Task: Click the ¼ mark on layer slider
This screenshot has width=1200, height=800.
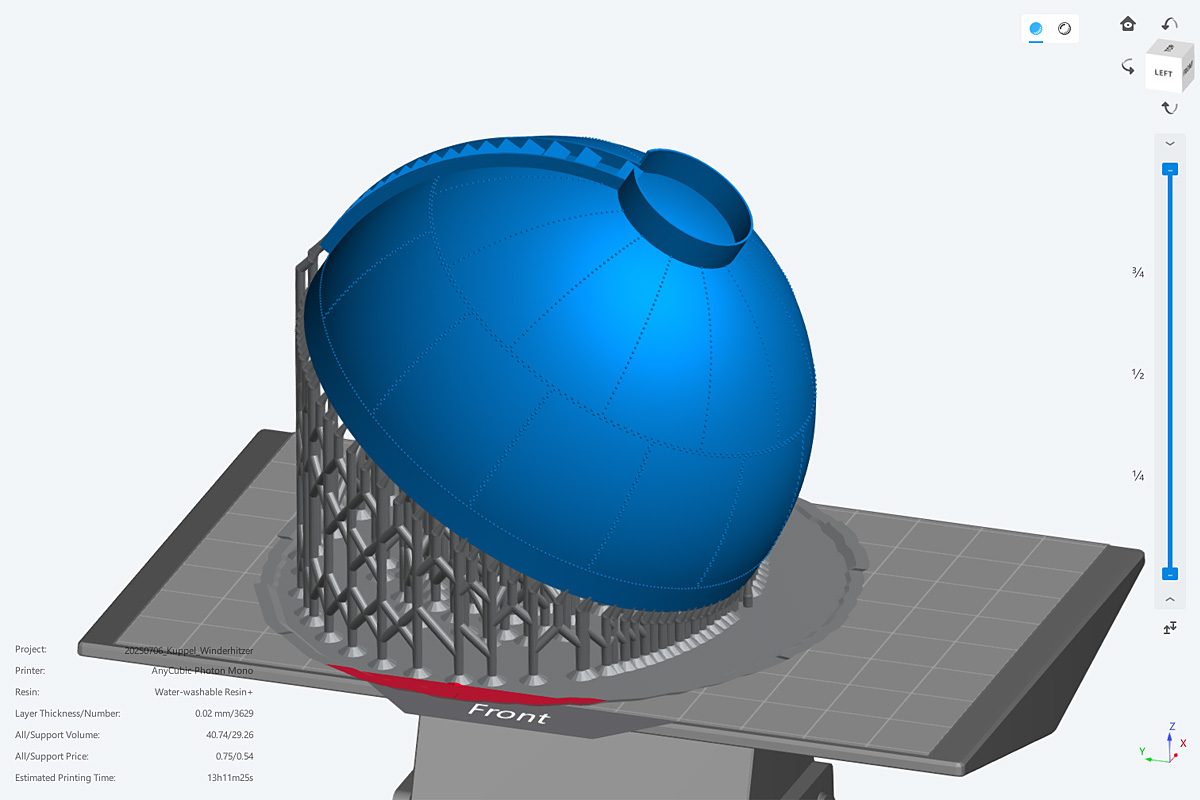Action: pos(1138,476)
